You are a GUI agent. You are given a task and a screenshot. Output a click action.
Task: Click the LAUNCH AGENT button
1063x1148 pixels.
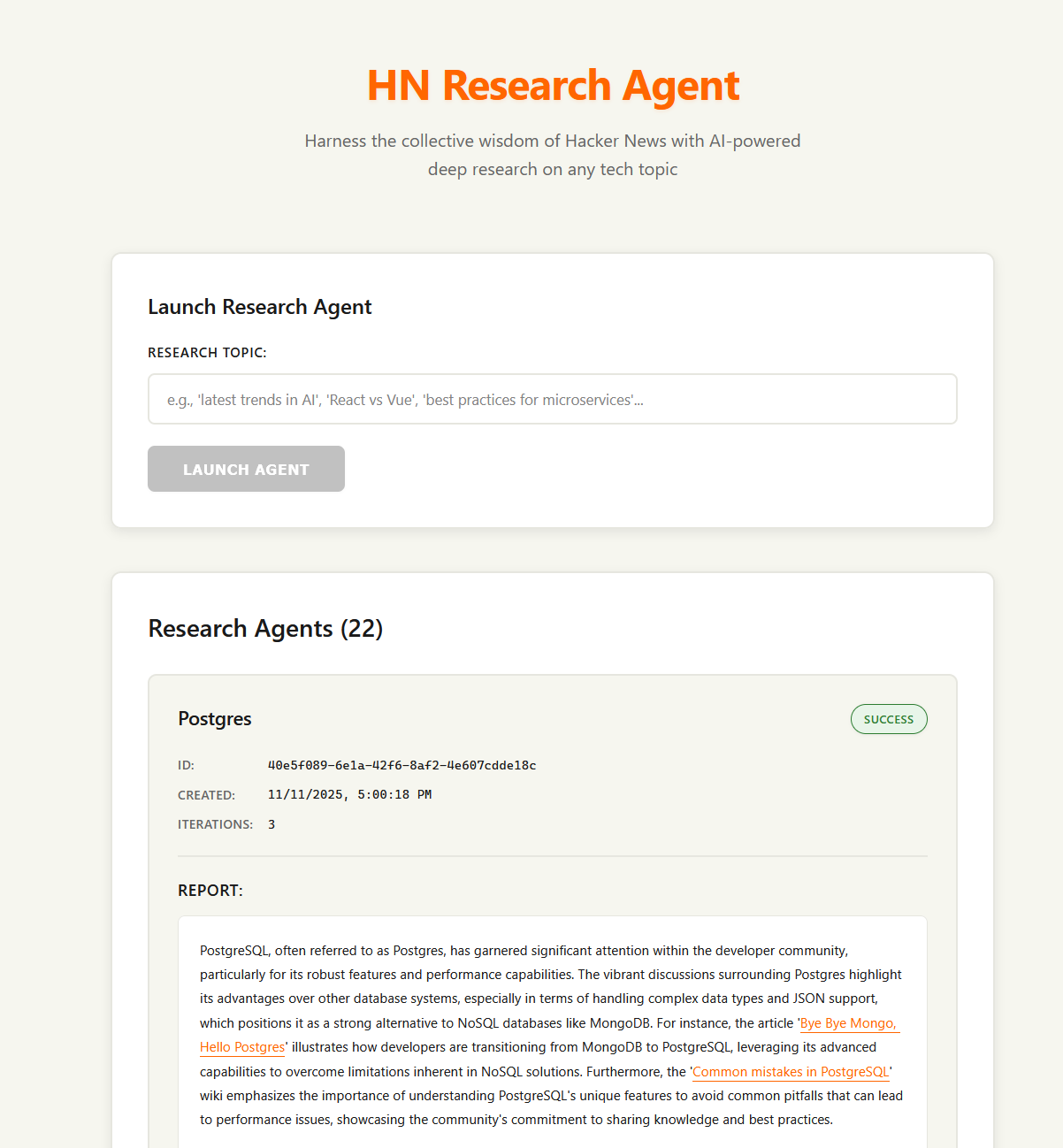(x=246, y=469)
